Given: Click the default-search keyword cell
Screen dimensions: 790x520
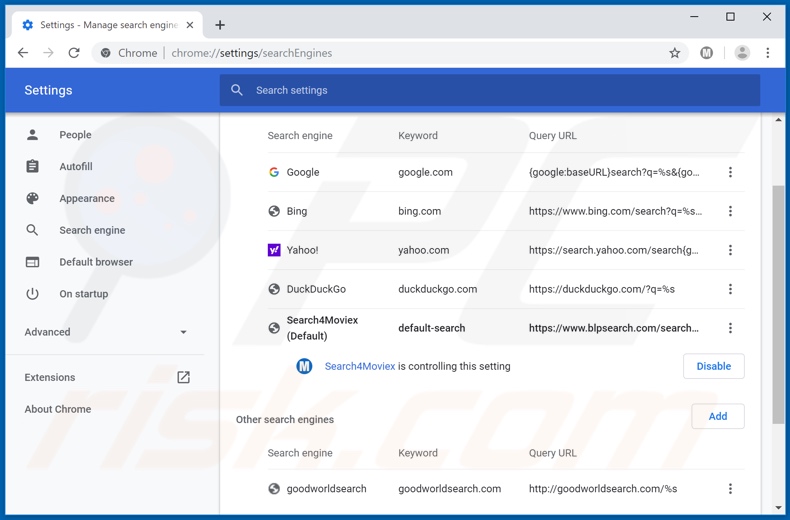Looking at the screenshot, I should click(x=431, y=328).
